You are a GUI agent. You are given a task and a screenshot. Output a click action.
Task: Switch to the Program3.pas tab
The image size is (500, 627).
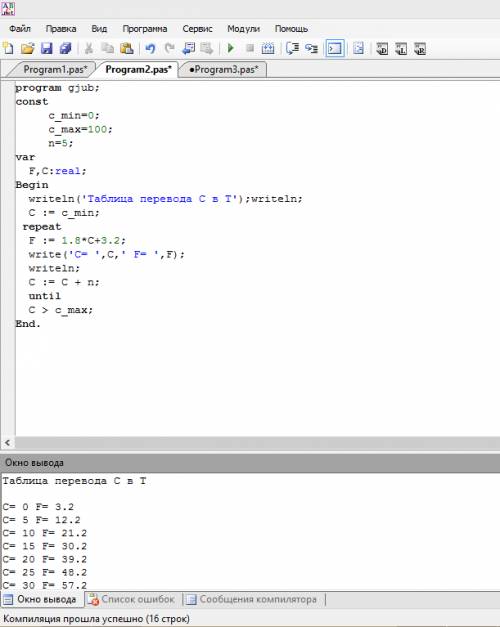coord(224,69)
